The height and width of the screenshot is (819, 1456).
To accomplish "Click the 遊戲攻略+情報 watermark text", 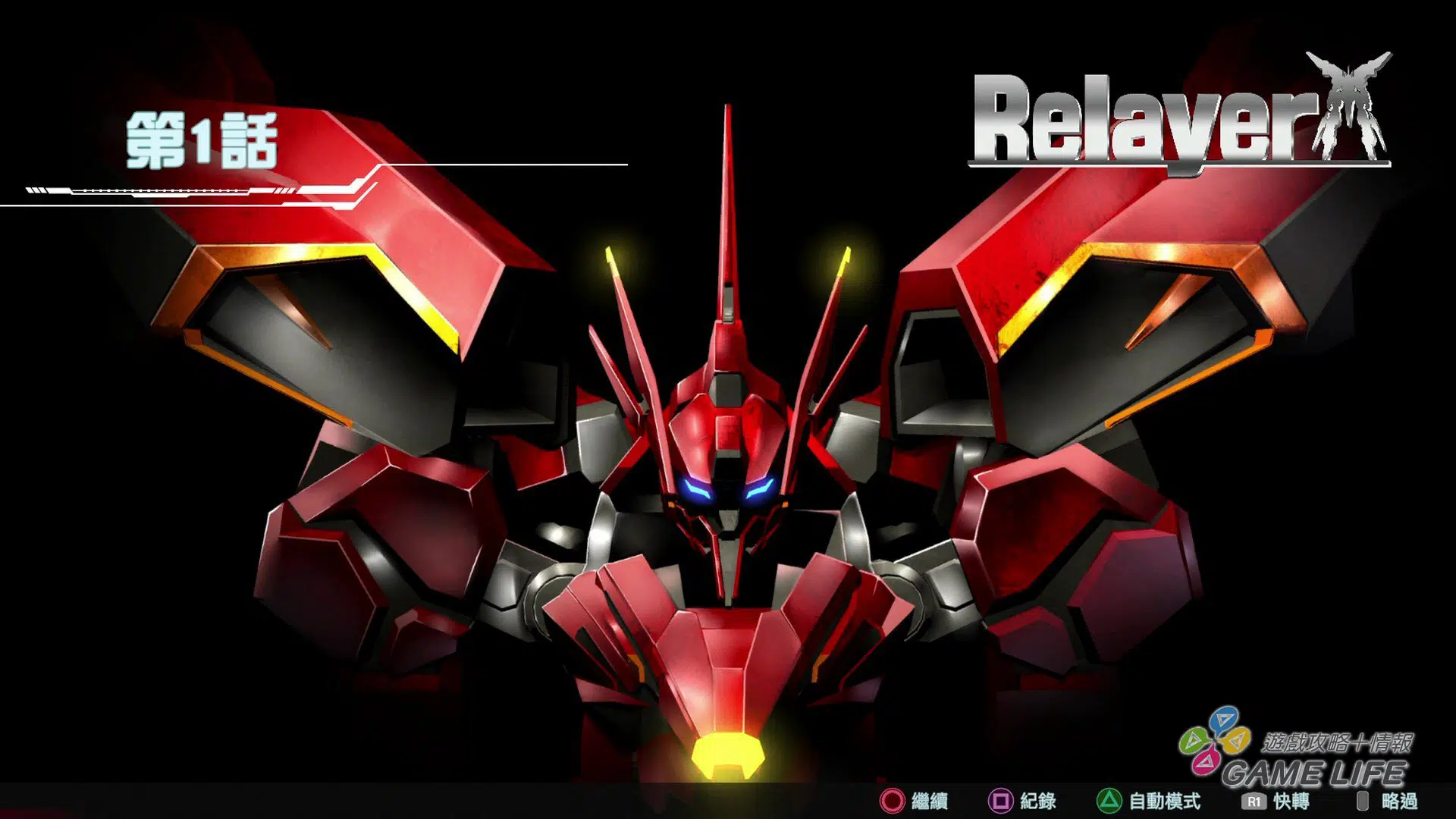I will 1338,742.
